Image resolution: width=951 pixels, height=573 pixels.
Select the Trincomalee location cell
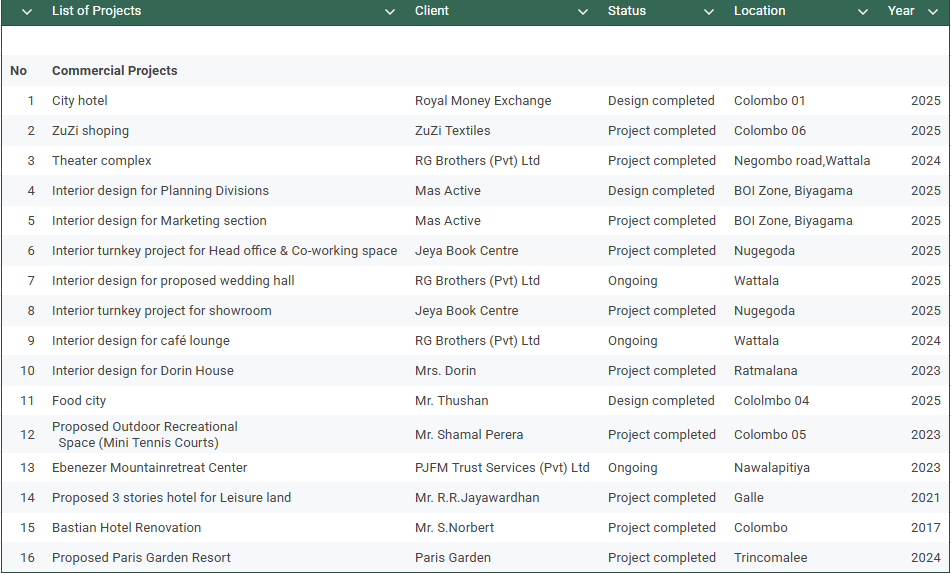[771, 558]
